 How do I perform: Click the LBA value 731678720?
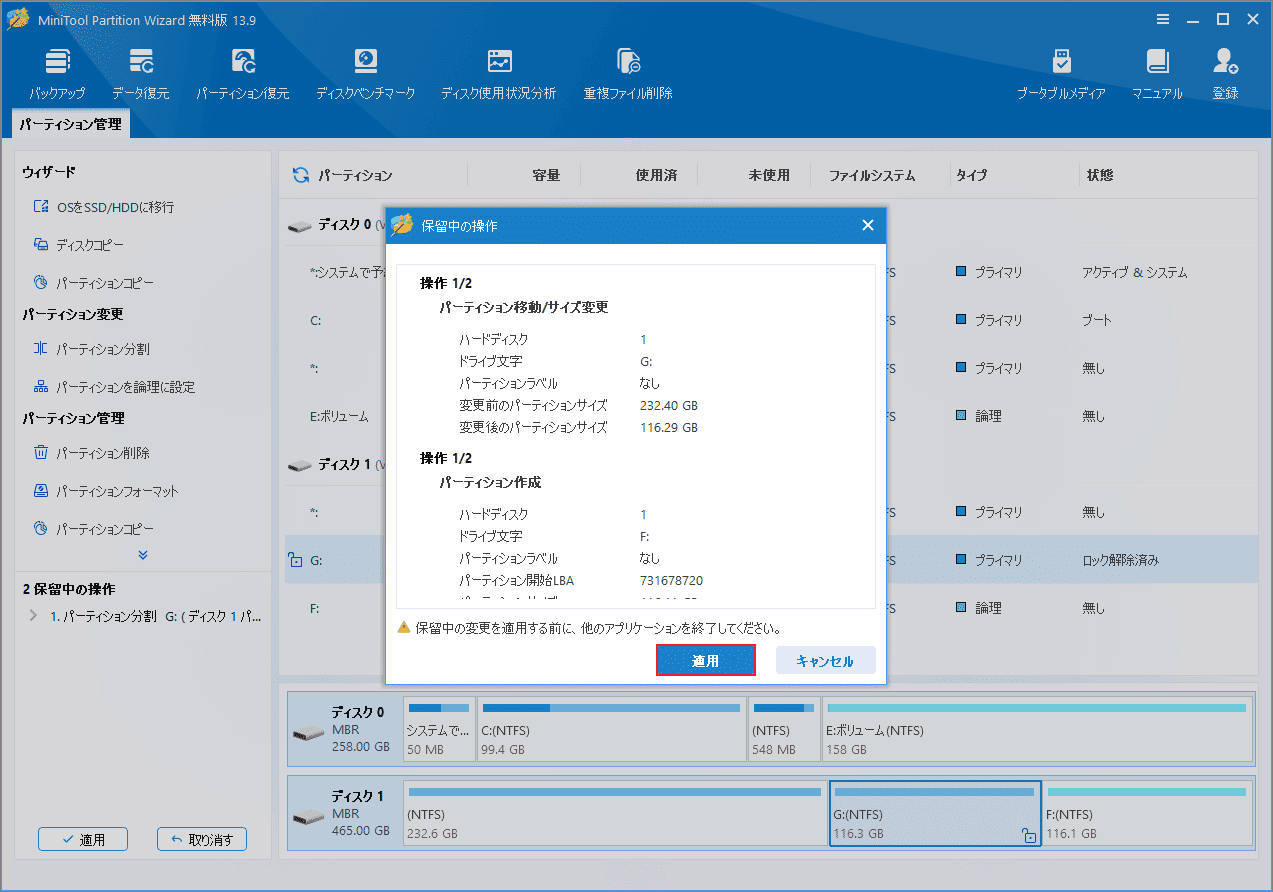pos(671,580)
